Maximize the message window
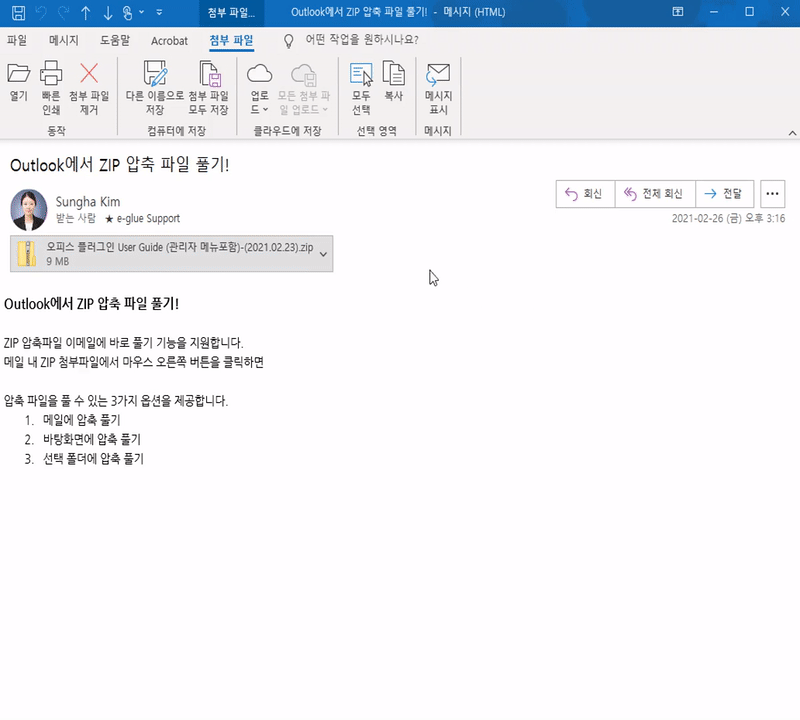Viewport: 800px width, 720px height. pyautogui.click(x=749, y=12)
